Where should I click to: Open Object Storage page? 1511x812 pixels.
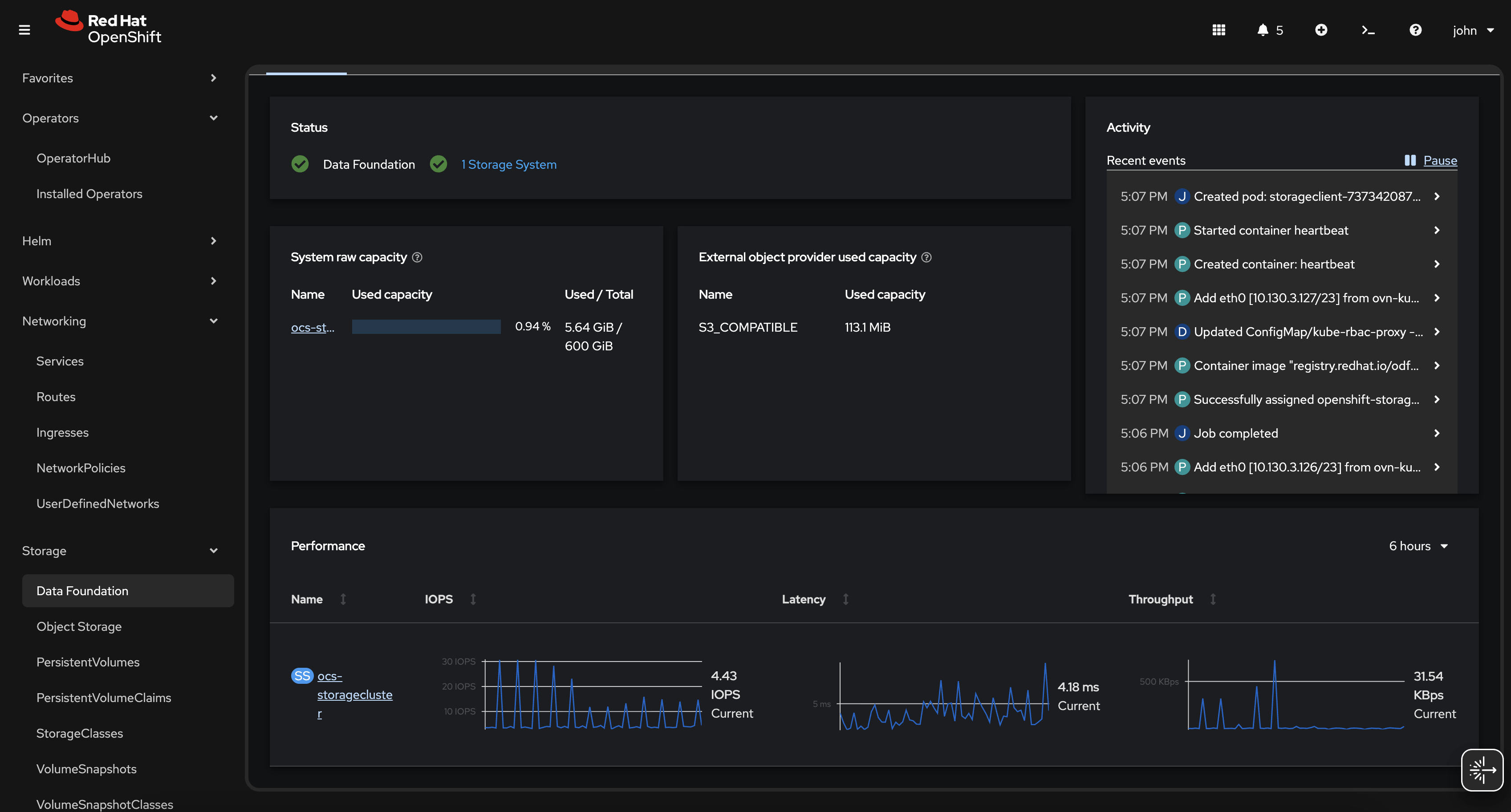click(x=79, y=626)
